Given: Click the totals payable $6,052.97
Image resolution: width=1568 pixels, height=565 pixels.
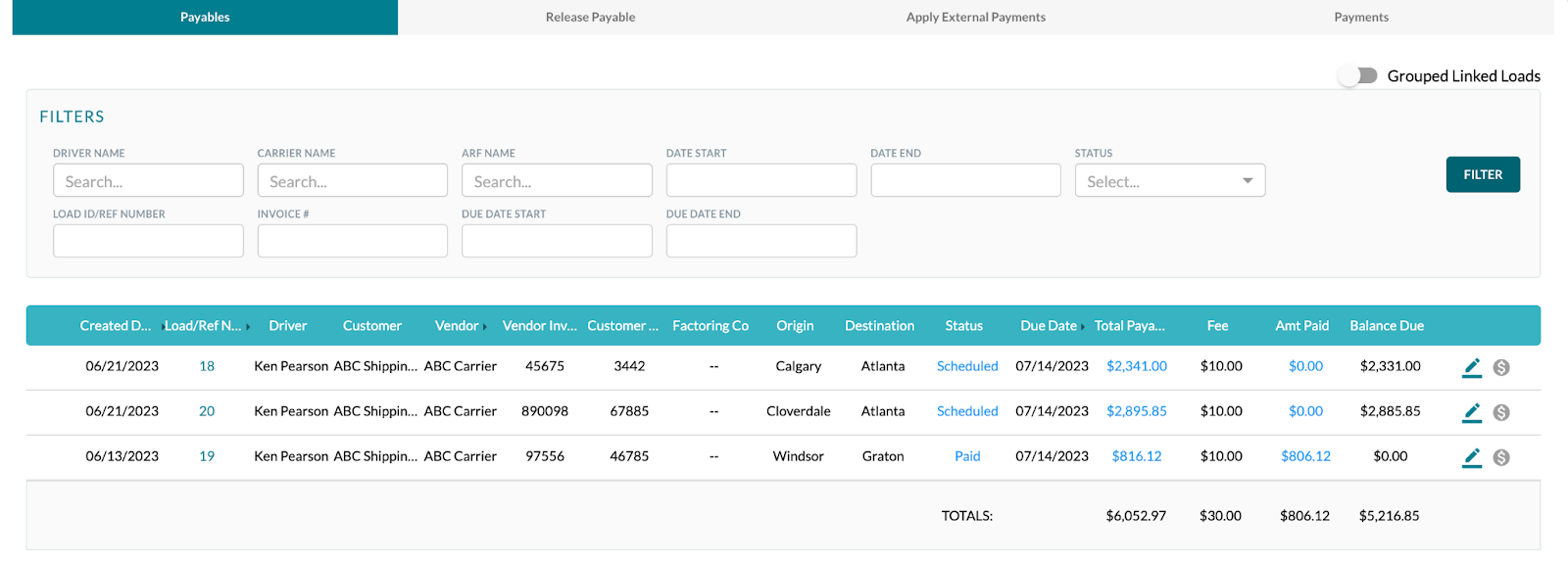Looking at the screenshot, I should (x=1137, y=516).
